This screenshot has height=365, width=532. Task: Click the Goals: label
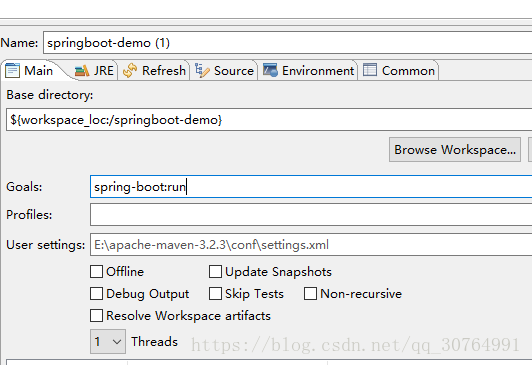[x=24, y=187]
